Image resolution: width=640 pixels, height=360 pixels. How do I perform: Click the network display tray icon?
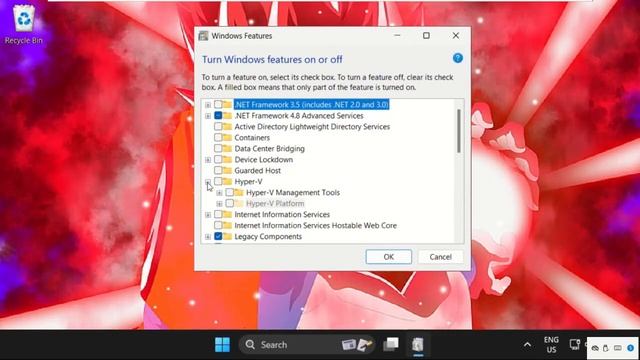tap(575, 344)
